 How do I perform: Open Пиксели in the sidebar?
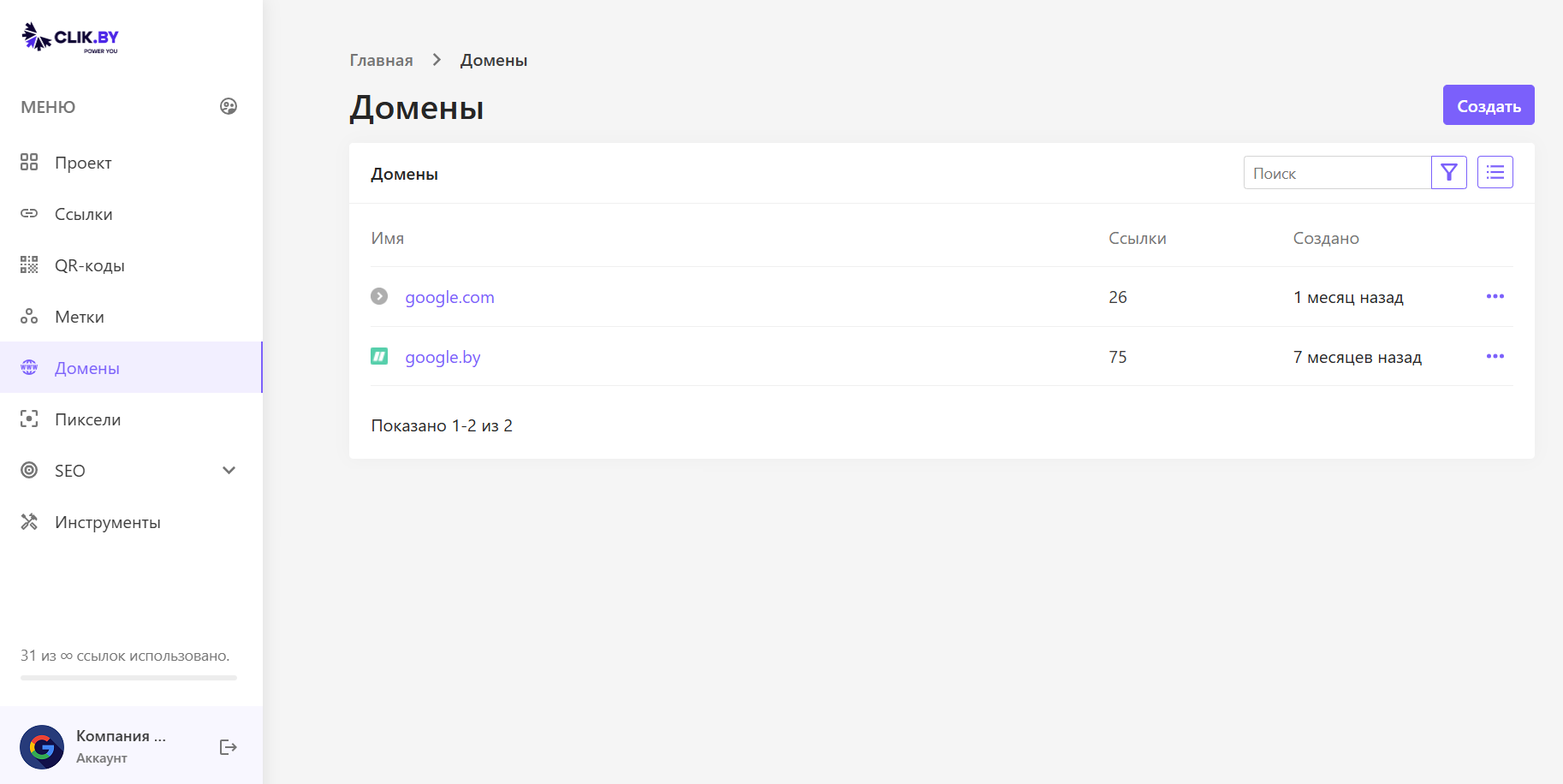point(87,419)
